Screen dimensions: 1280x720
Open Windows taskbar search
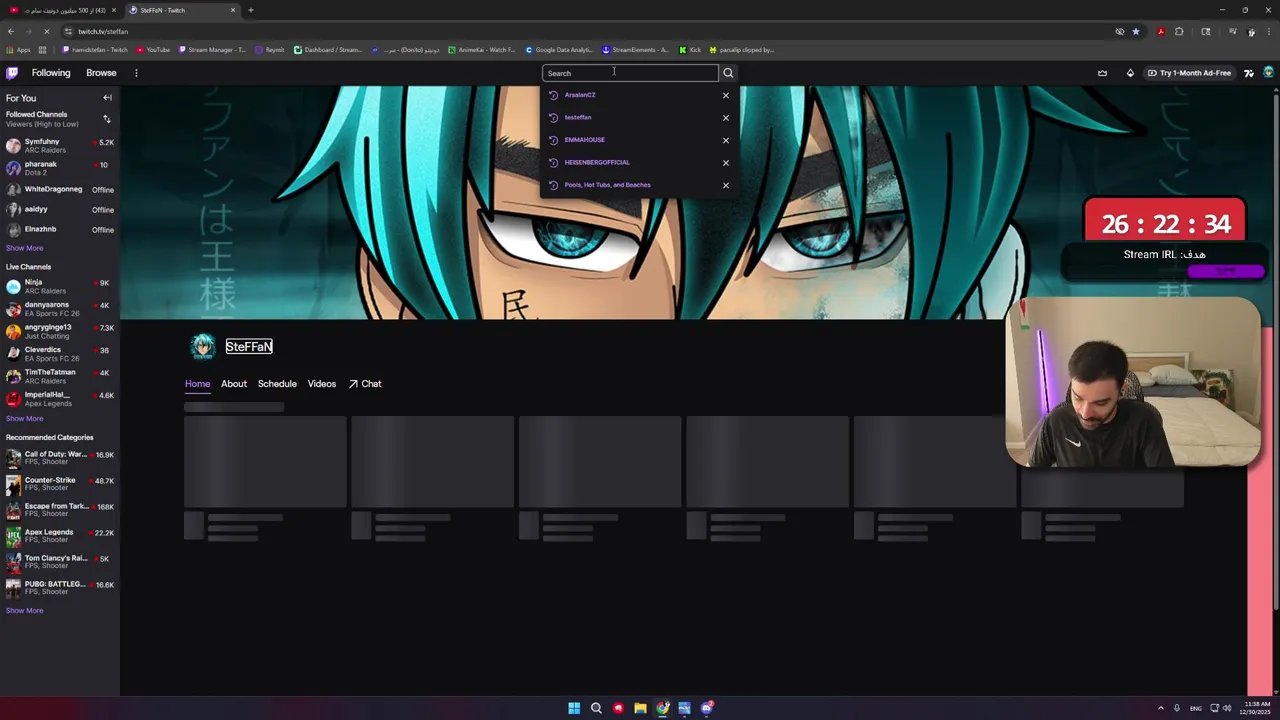(x=596, y=708)
